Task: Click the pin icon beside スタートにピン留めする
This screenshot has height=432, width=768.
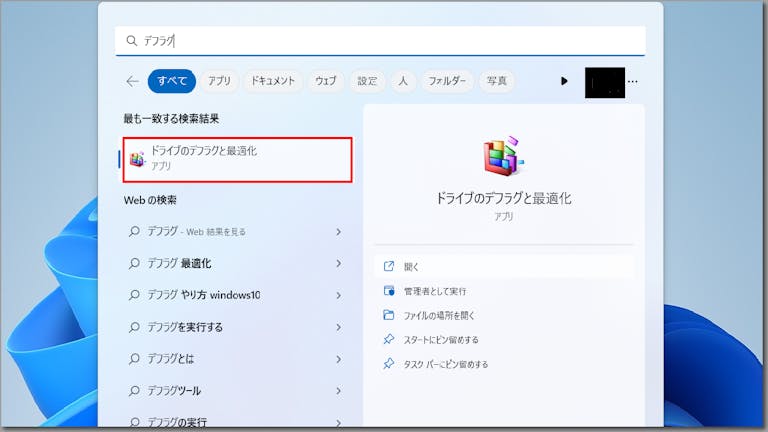Action: tap(389, 339)
